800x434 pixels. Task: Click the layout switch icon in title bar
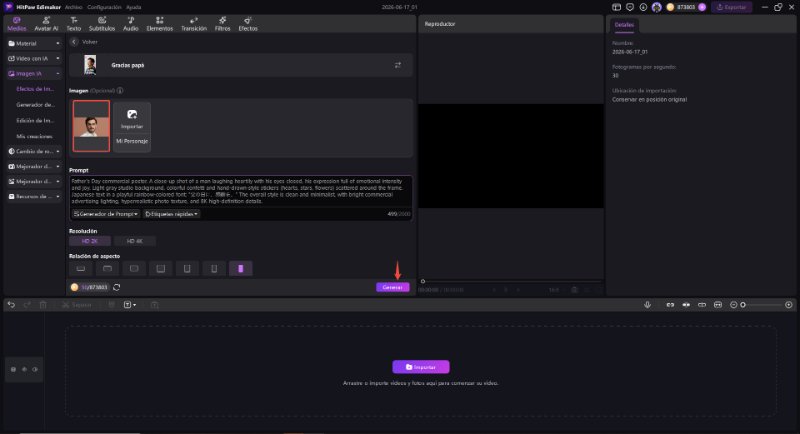616,7
